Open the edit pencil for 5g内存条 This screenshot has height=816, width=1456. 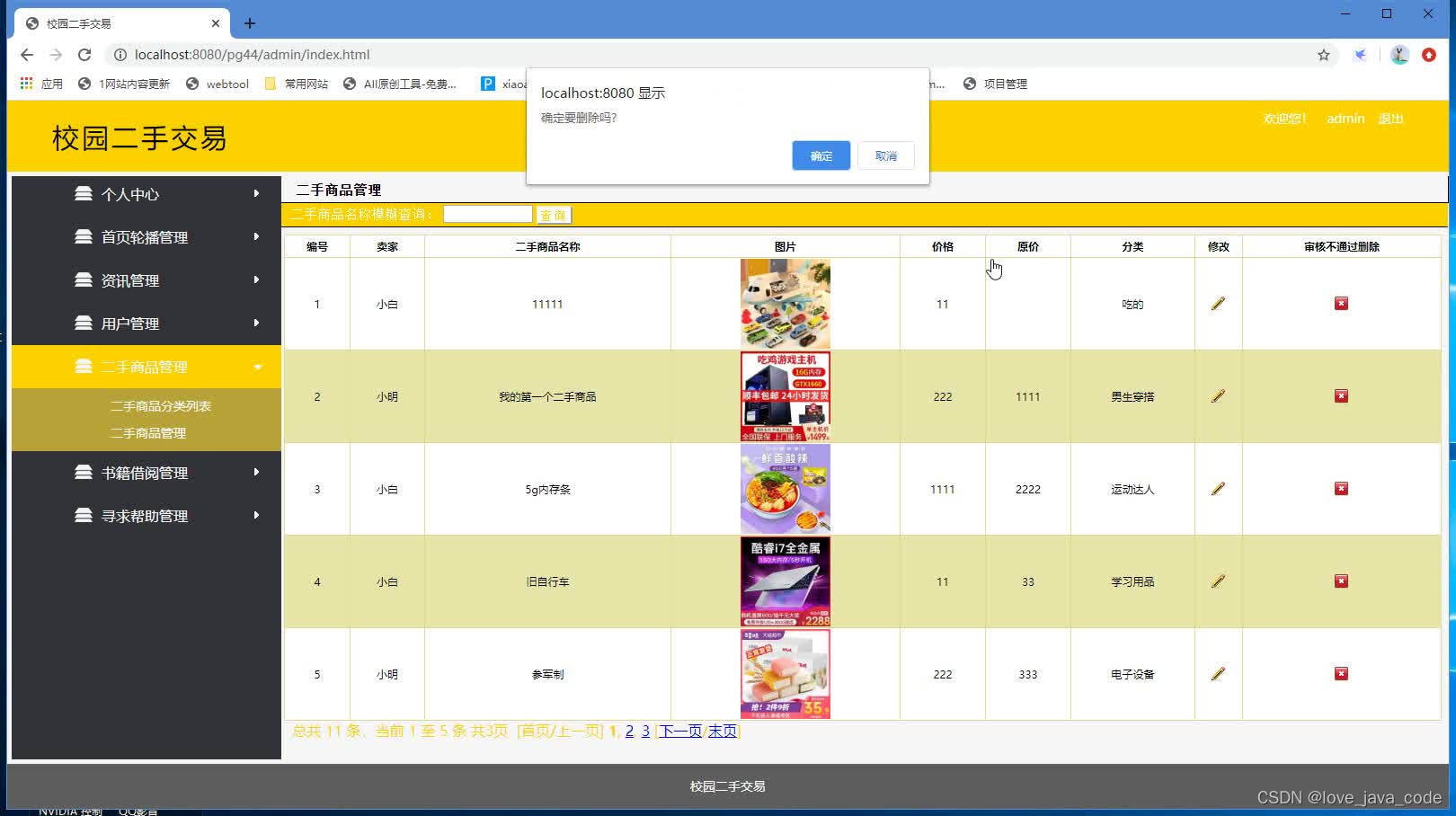click(1217, 489)
